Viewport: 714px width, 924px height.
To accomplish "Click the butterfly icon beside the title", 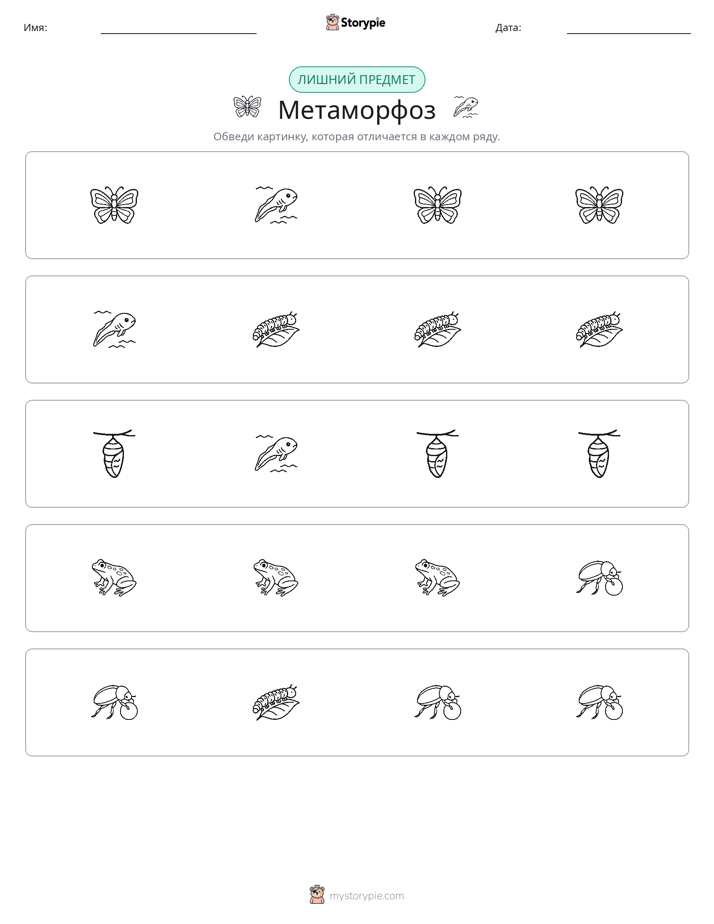I will [247, 107].
